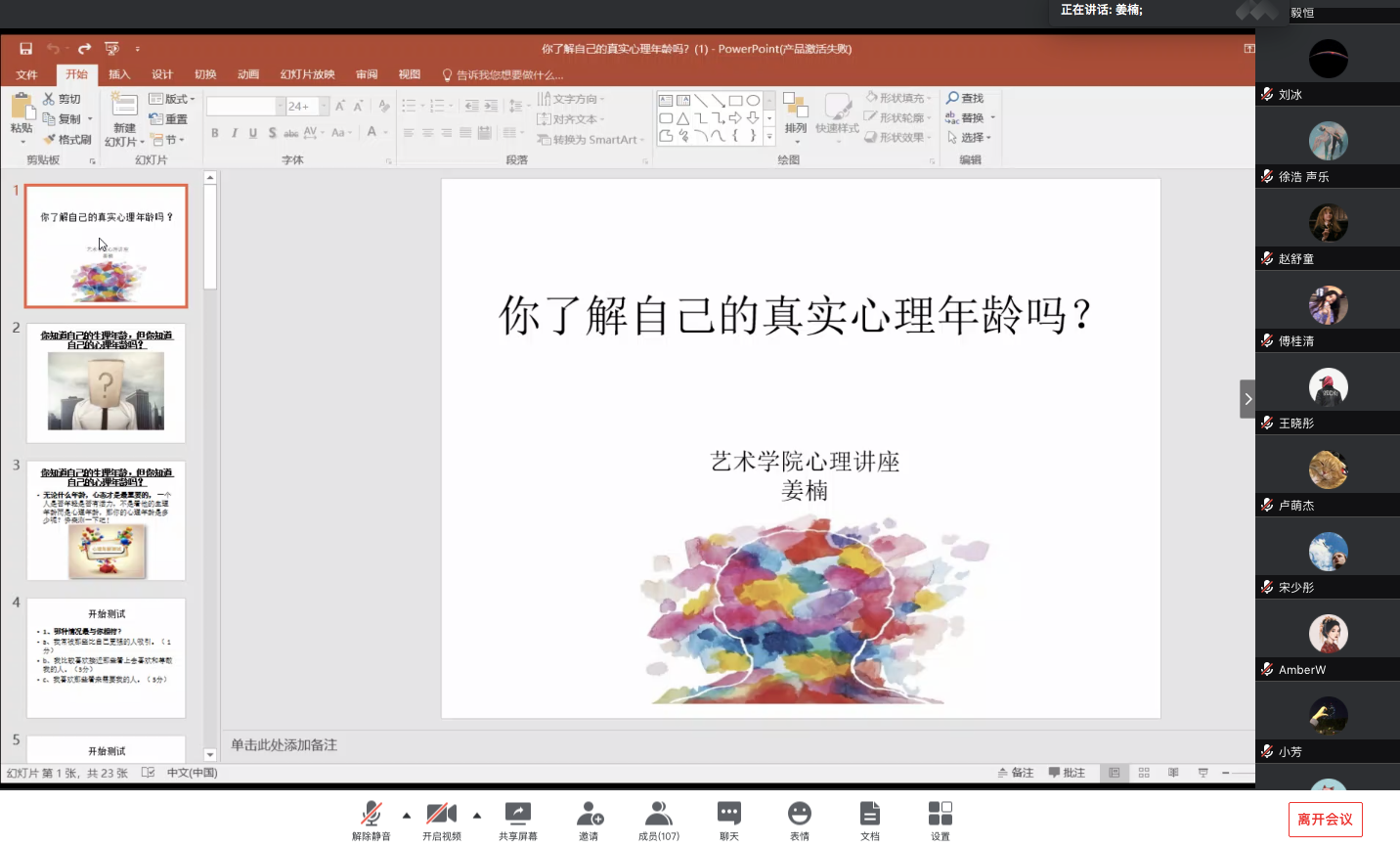The width and height of the screenshot is (1400, 848).
Task: Click the zoom out minus on zoom slider
Action: pyautogui.click(x=1225, y=773)
